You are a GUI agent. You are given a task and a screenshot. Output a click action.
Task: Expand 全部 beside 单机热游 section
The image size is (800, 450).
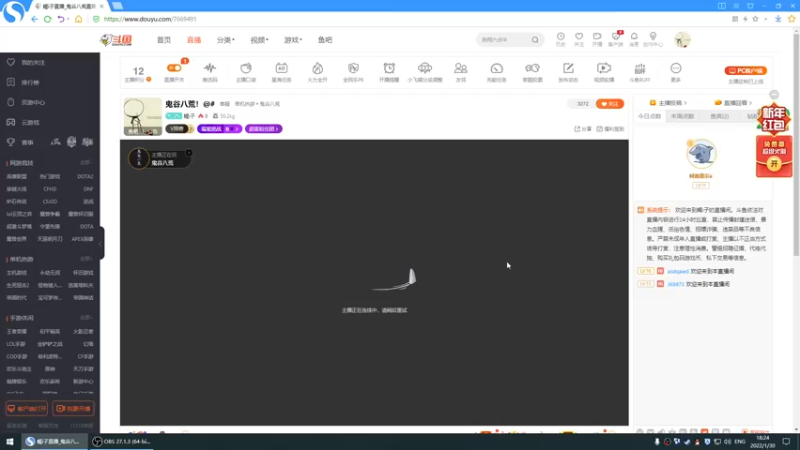click(86, 259)
